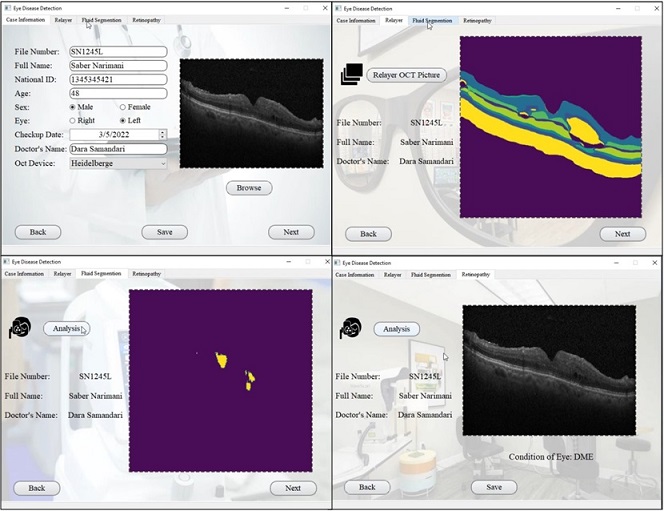Screen dimensions: 664x511
Task: Click the Doctor's Name input field
Action: pos(117,149)
